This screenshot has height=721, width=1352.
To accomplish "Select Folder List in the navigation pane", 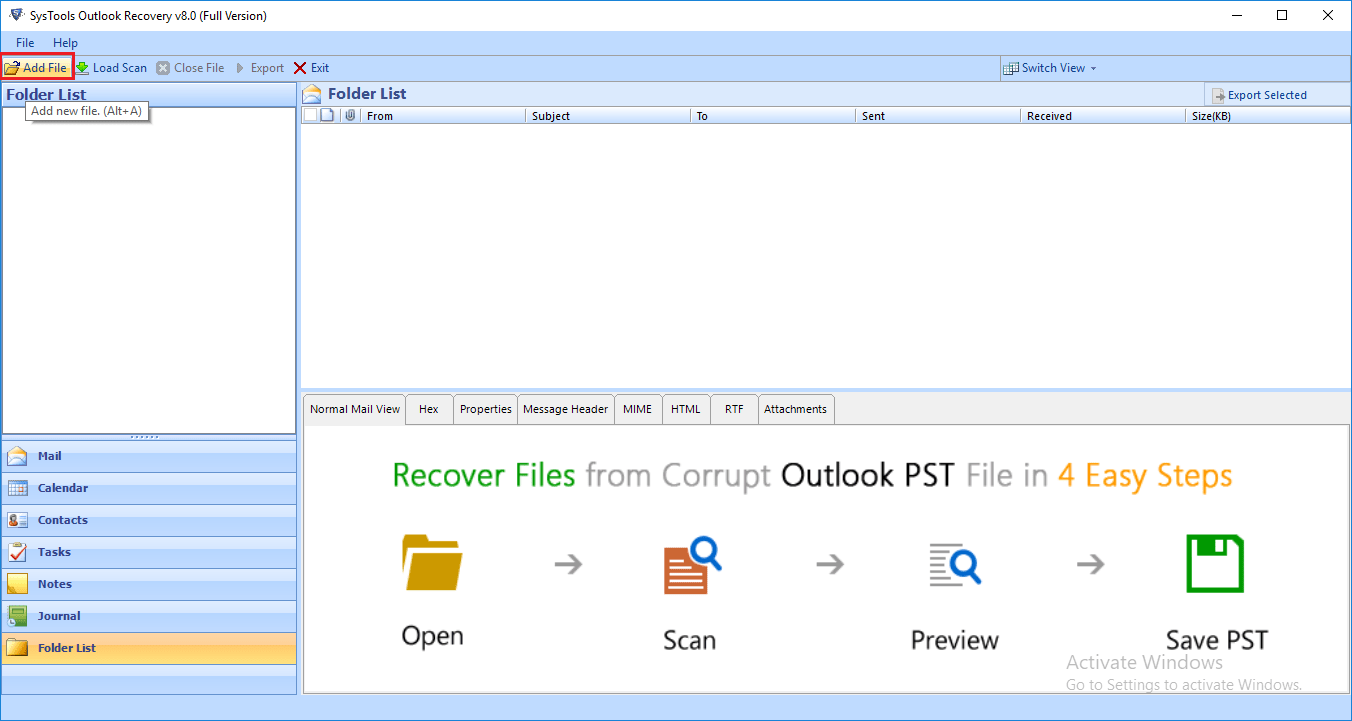I will point(67,648).
